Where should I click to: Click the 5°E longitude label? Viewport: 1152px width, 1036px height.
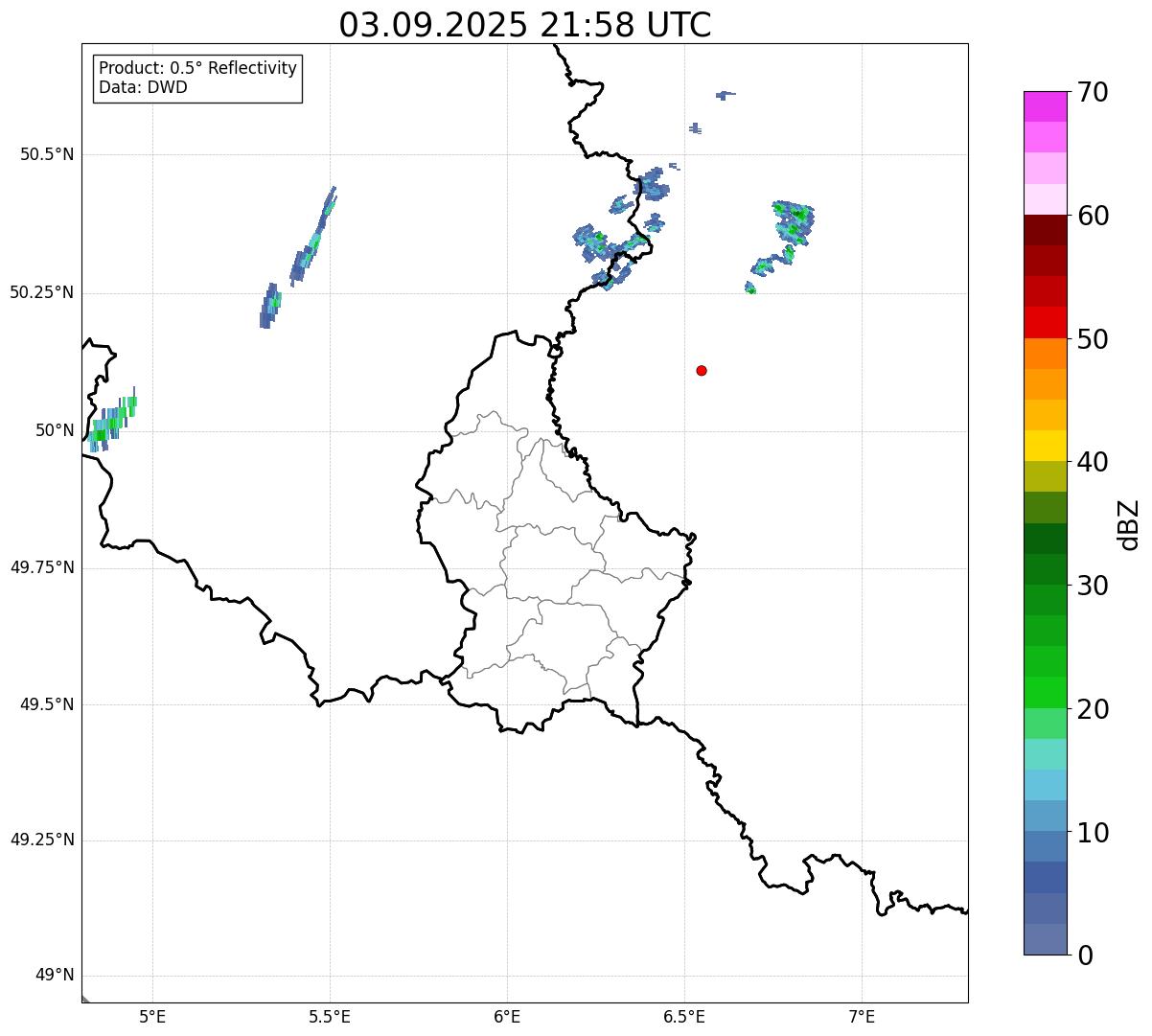coord(152,1017)
